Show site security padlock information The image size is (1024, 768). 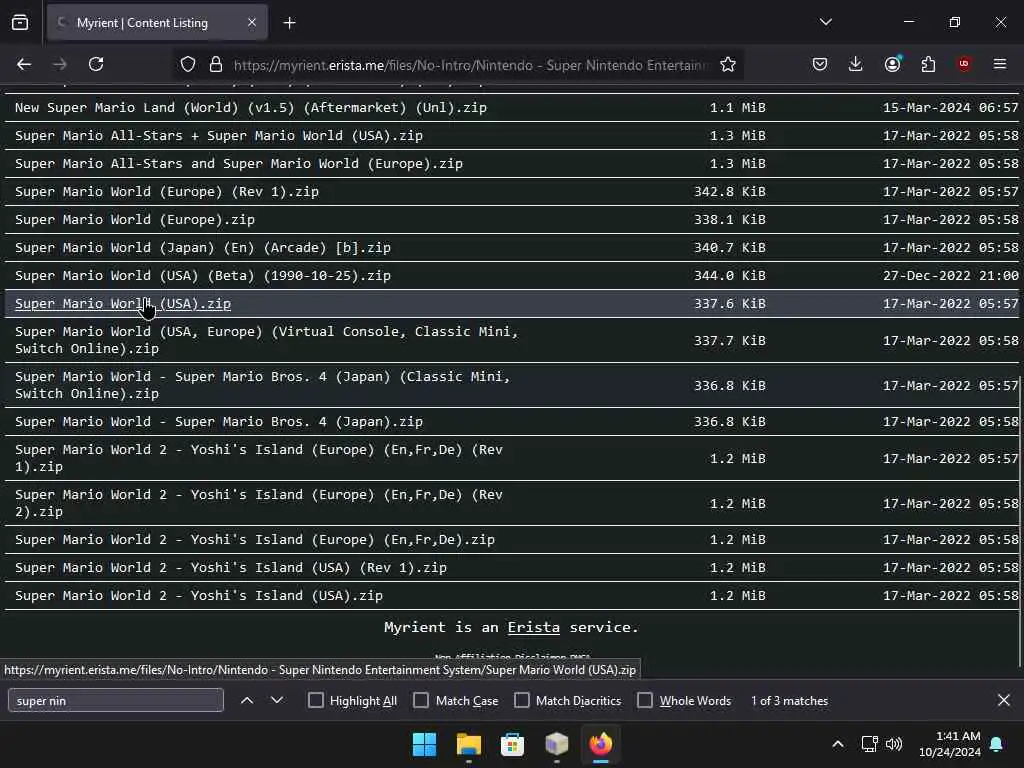click(x=216, y=65)
